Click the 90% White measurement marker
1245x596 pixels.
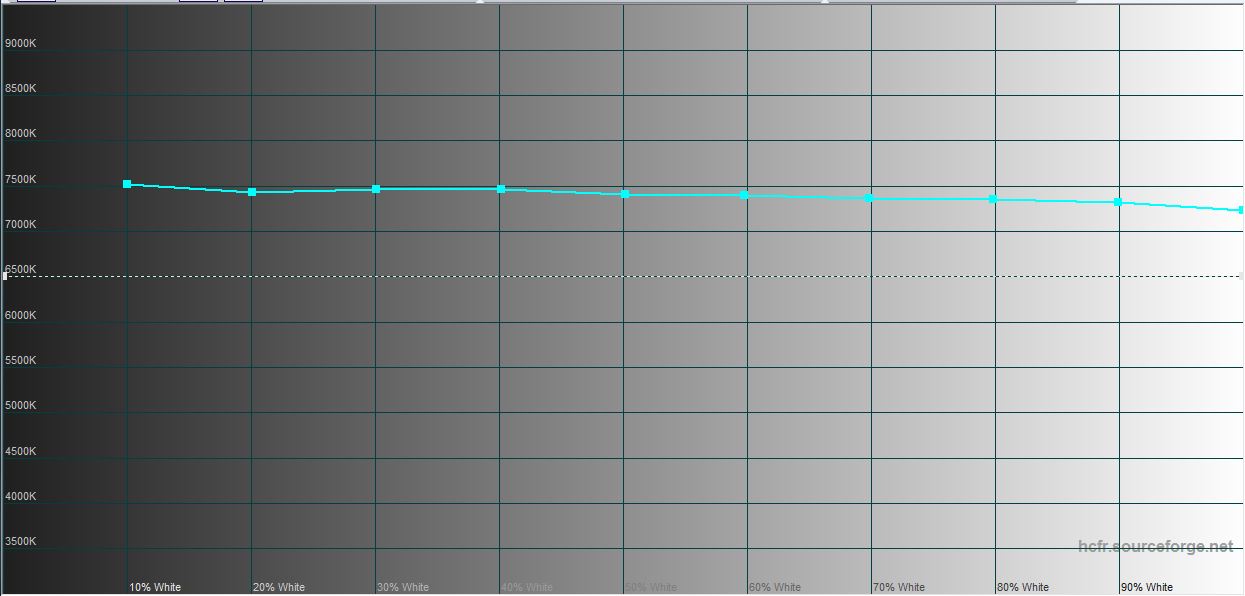point(1118,202)
